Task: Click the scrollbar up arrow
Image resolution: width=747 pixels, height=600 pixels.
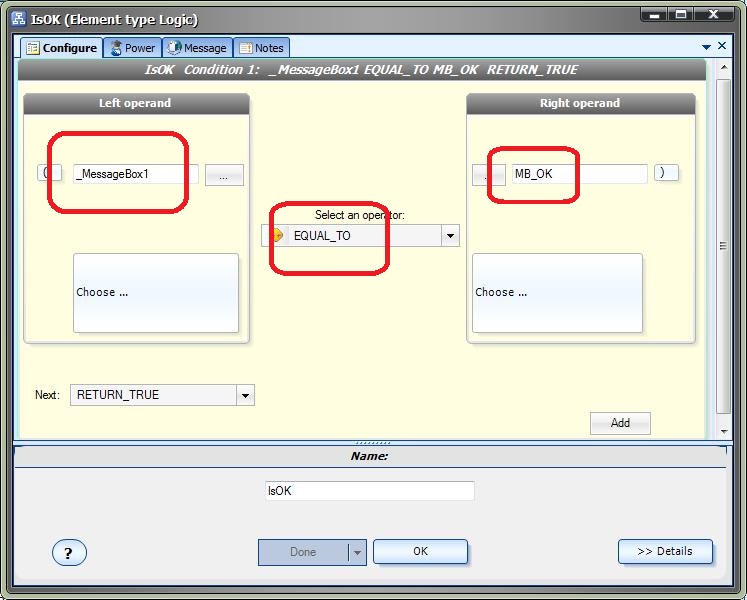Action: click(724, 67)
